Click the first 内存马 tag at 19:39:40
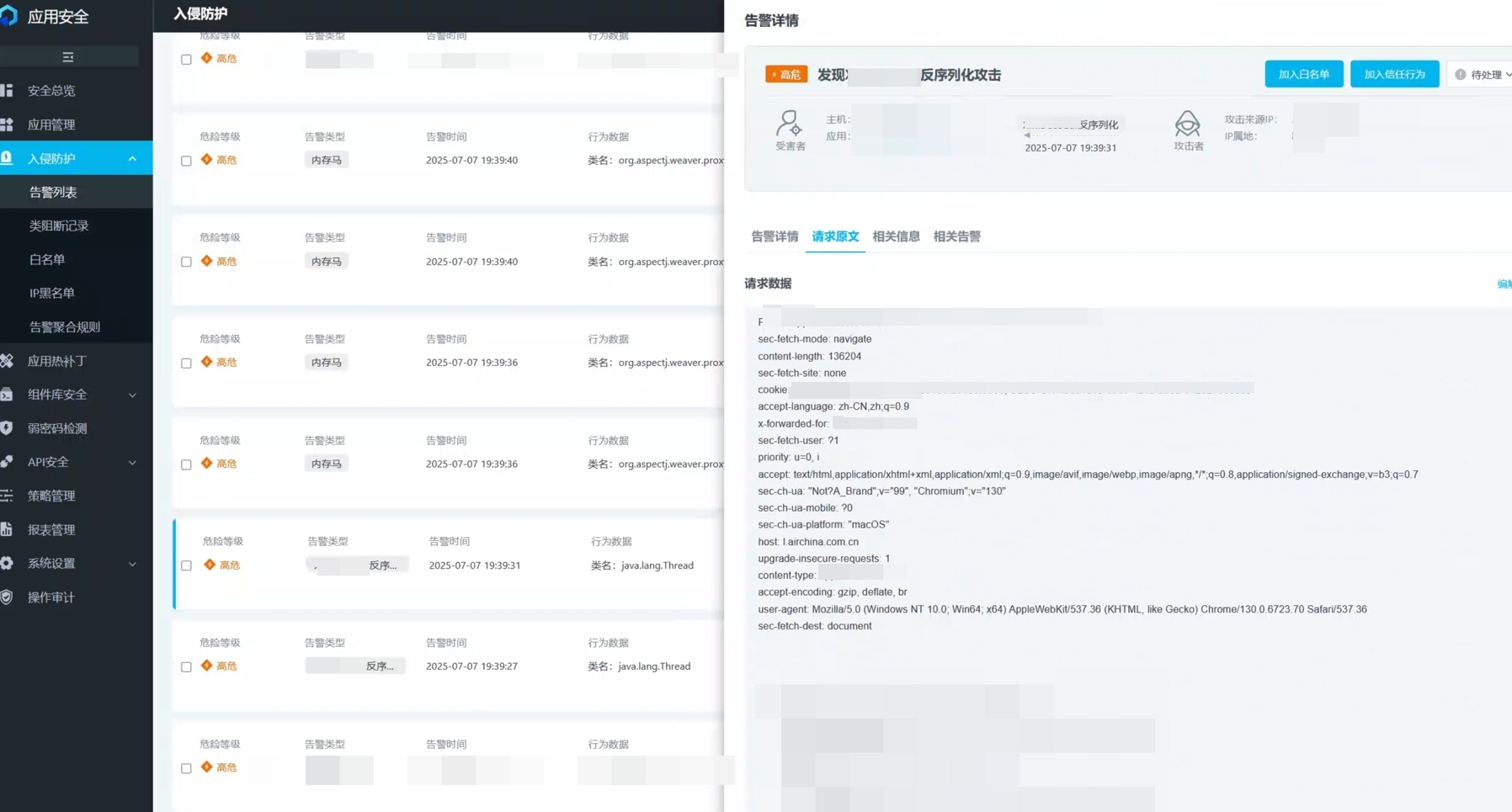 tap(327, 160)
